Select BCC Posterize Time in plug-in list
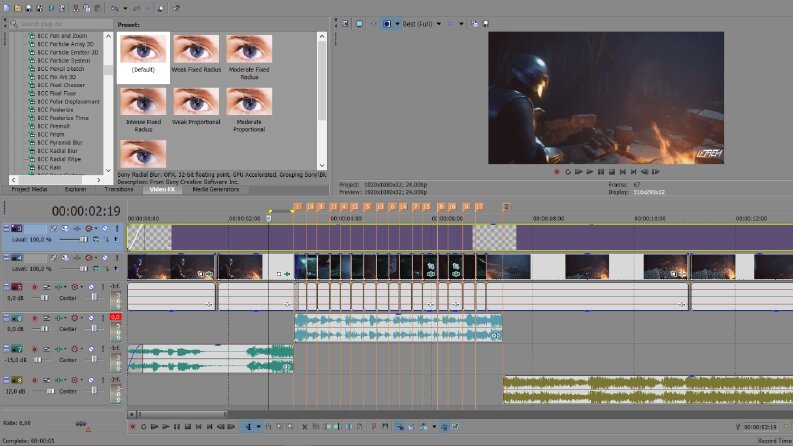Viewport: 793px width, 446px height. [x=63, y=118]
